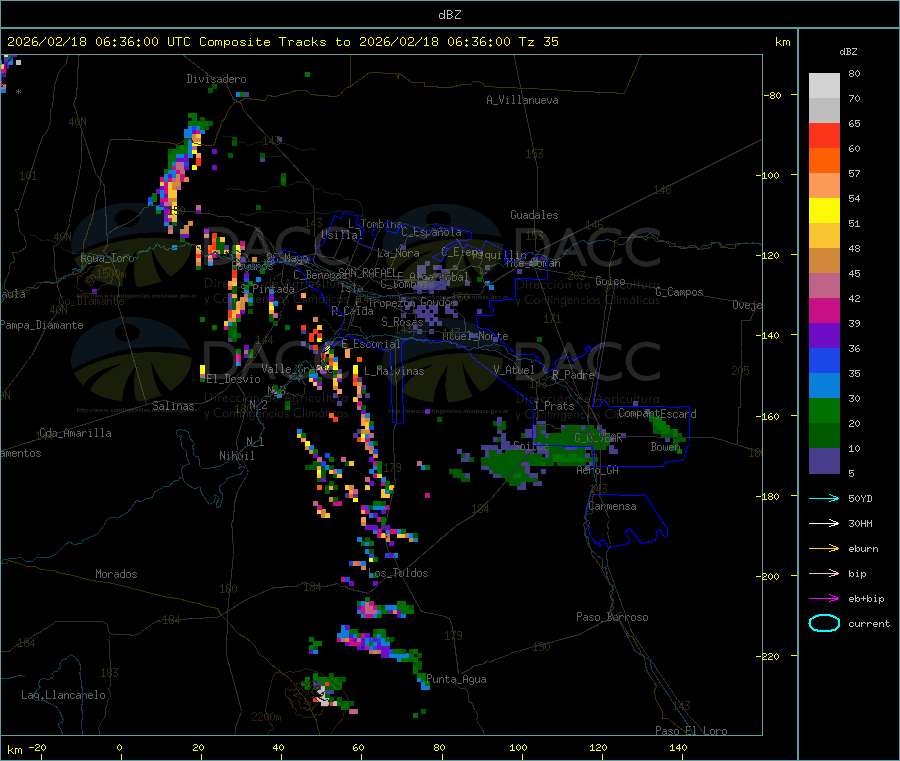Click the Divisadero map label
Image resolution: width=900 pixels, height=761 pixels.
click(x=216, y=79)
